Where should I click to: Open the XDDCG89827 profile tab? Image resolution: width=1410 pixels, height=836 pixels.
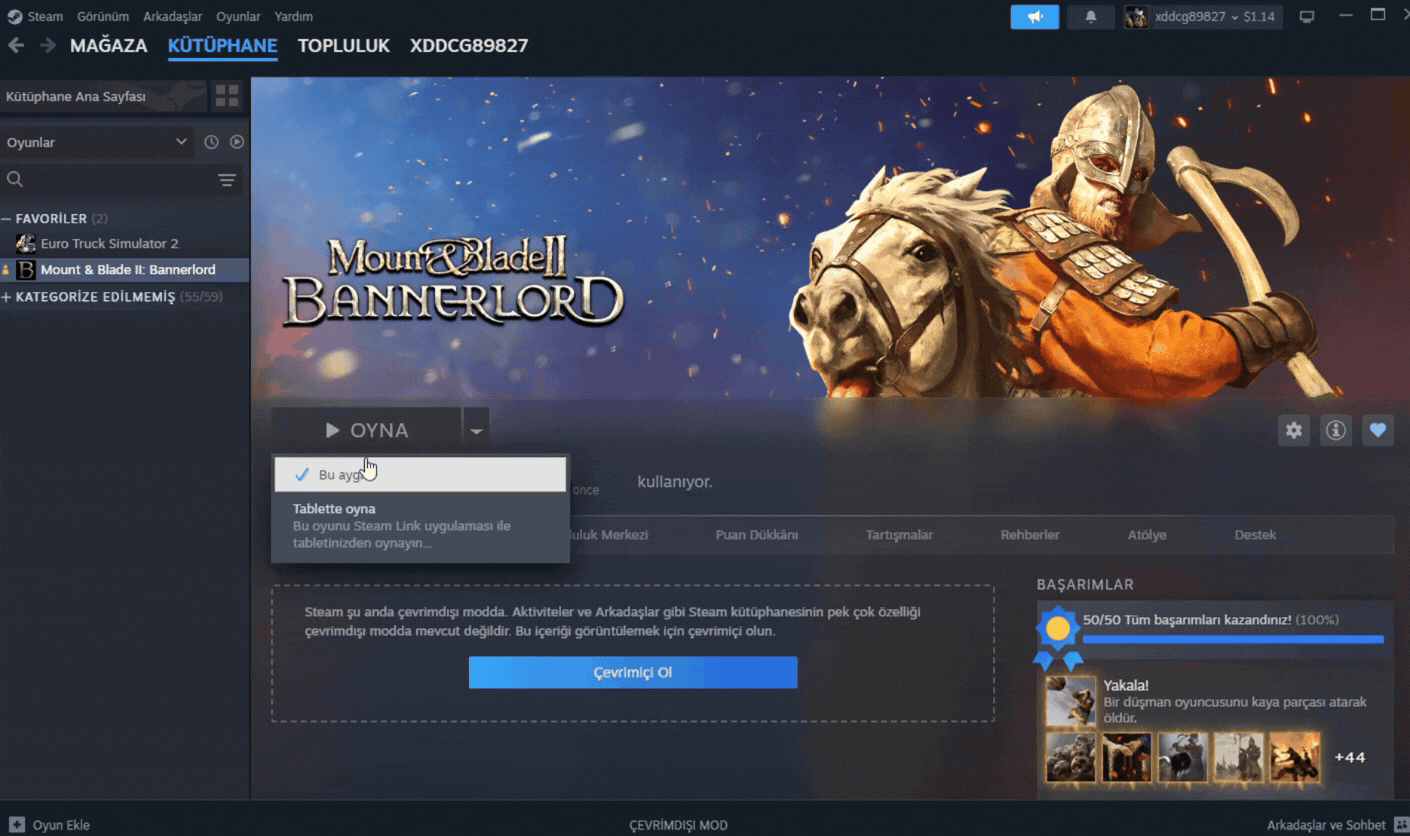tap(469, 45)
